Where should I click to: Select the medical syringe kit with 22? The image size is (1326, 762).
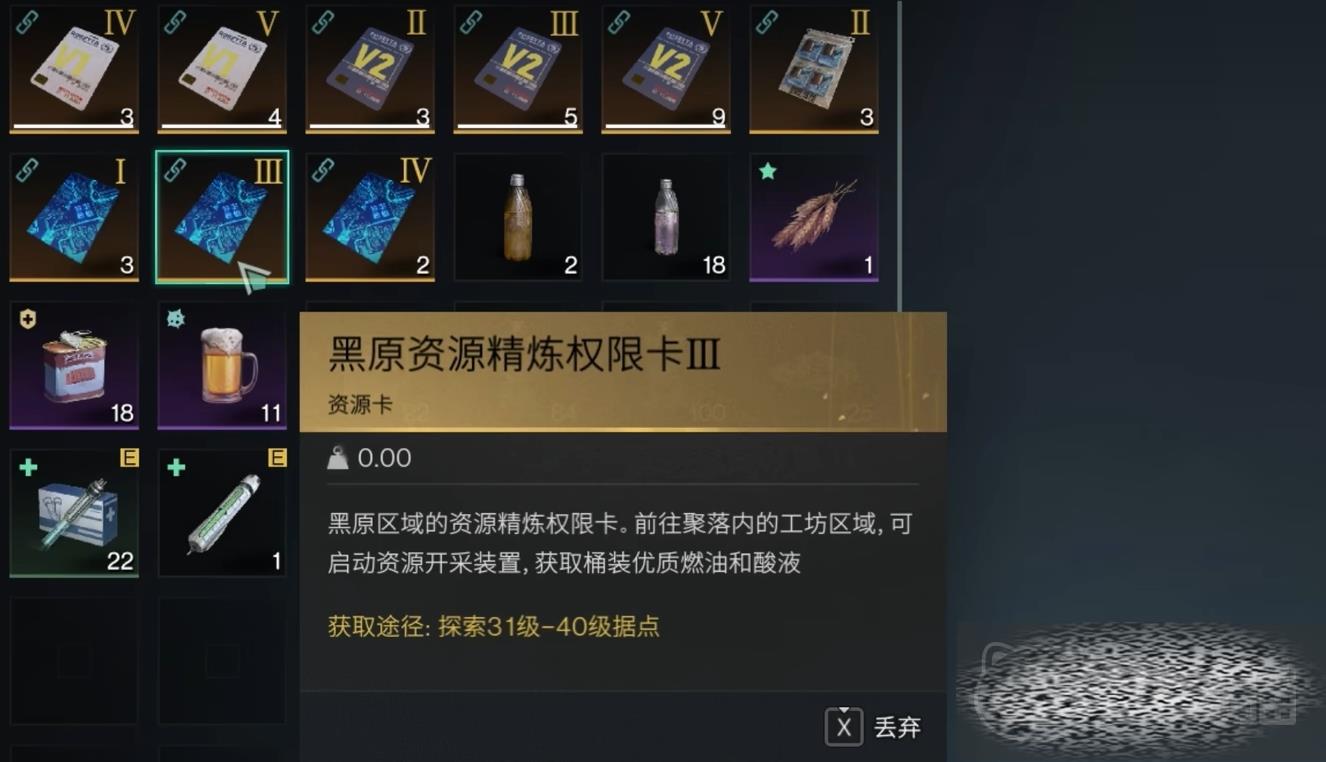(74, 513)
